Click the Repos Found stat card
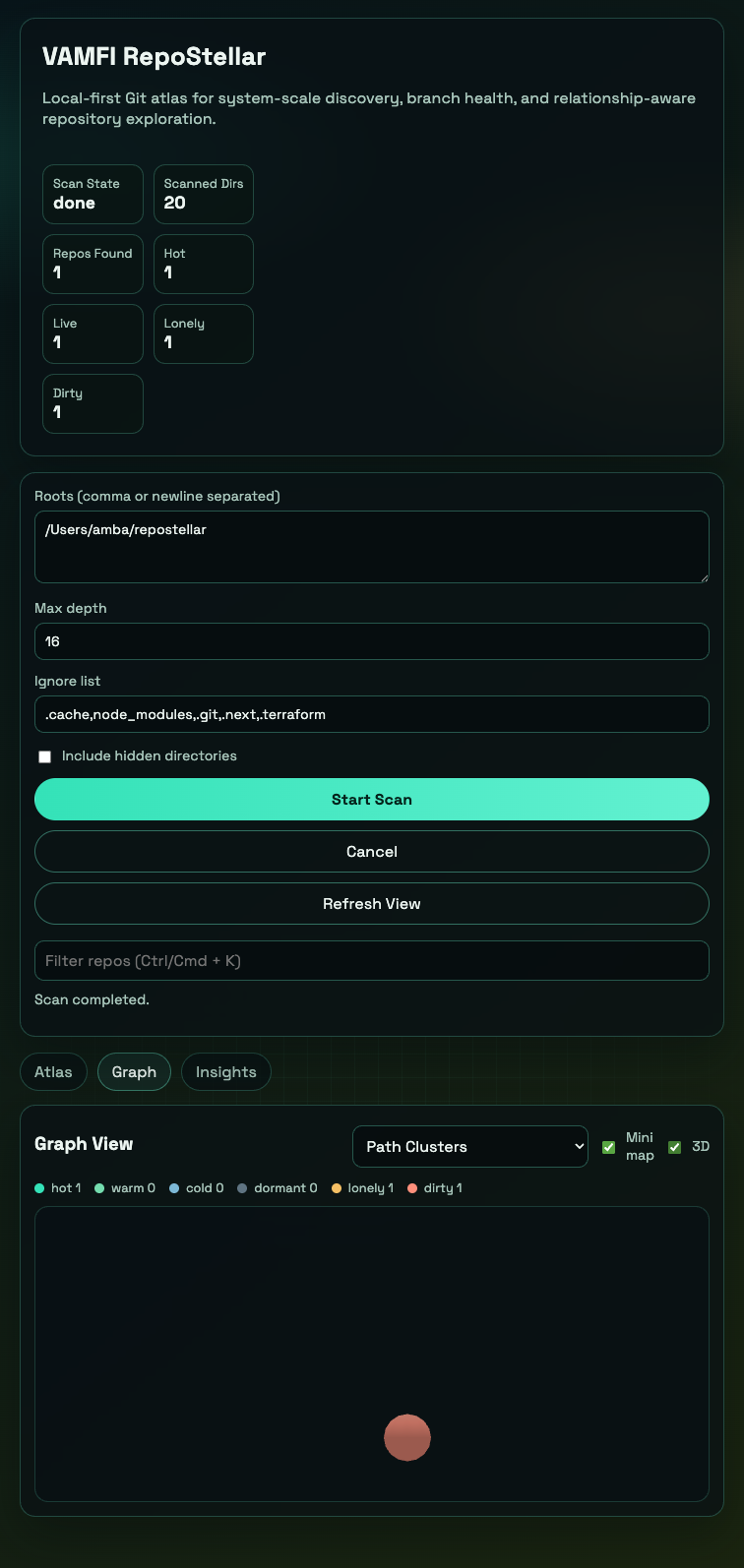 click(93, 264)
